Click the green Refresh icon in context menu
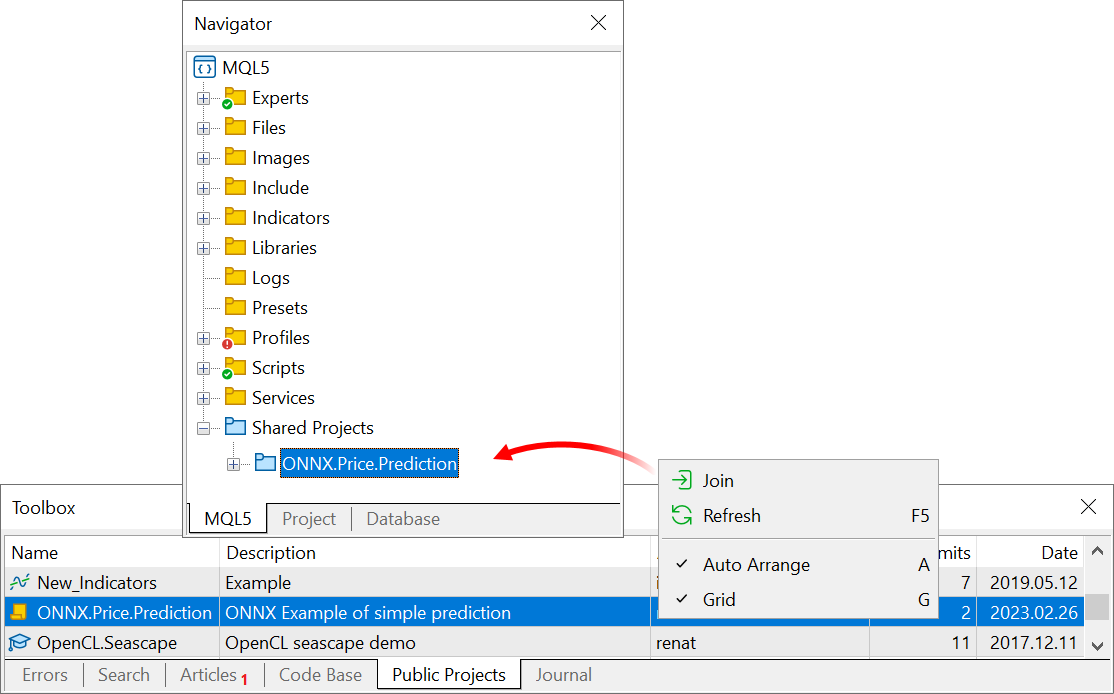The image size is (1114, 694). 681,516
